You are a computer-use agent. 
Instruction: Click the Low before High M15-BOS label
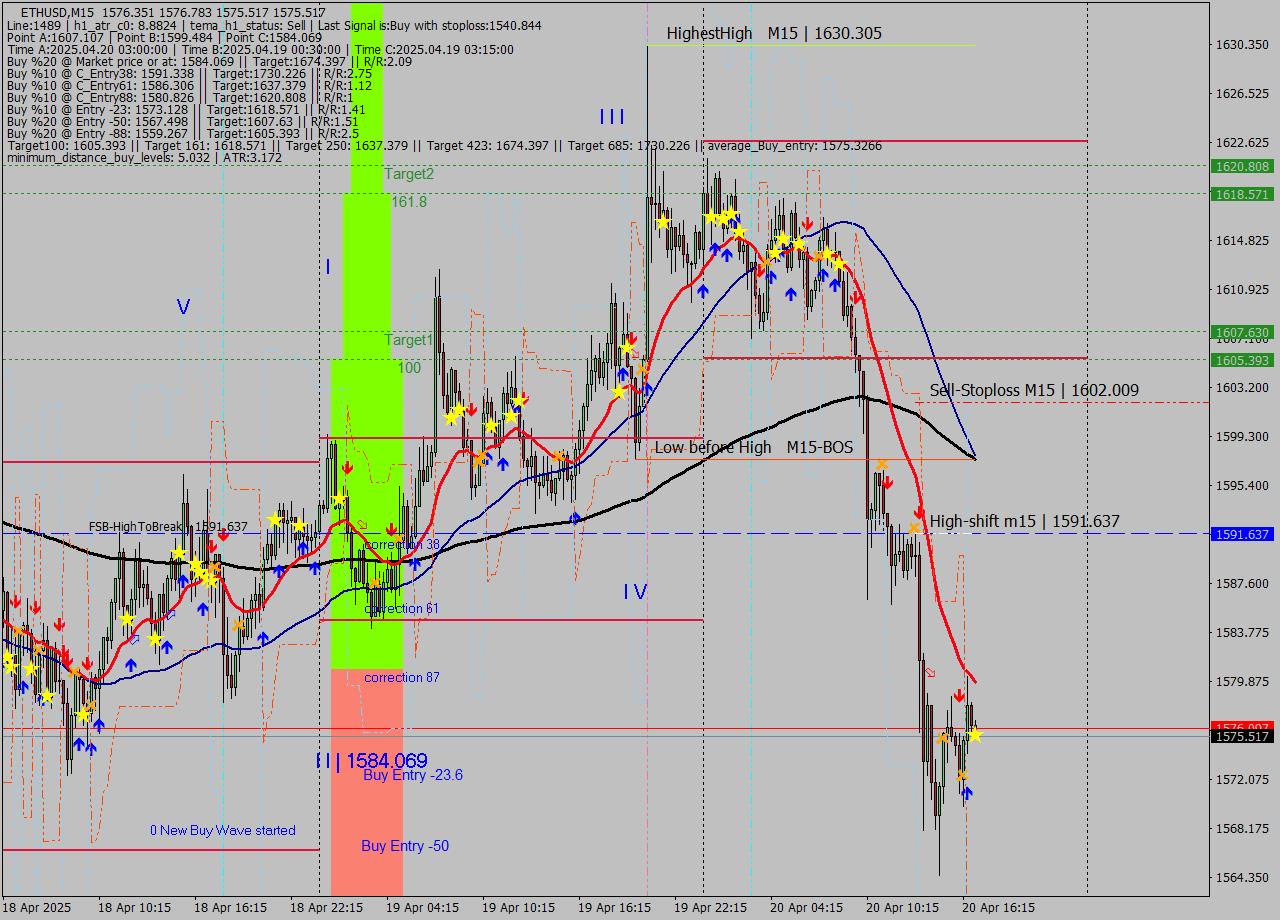[752, 447]
